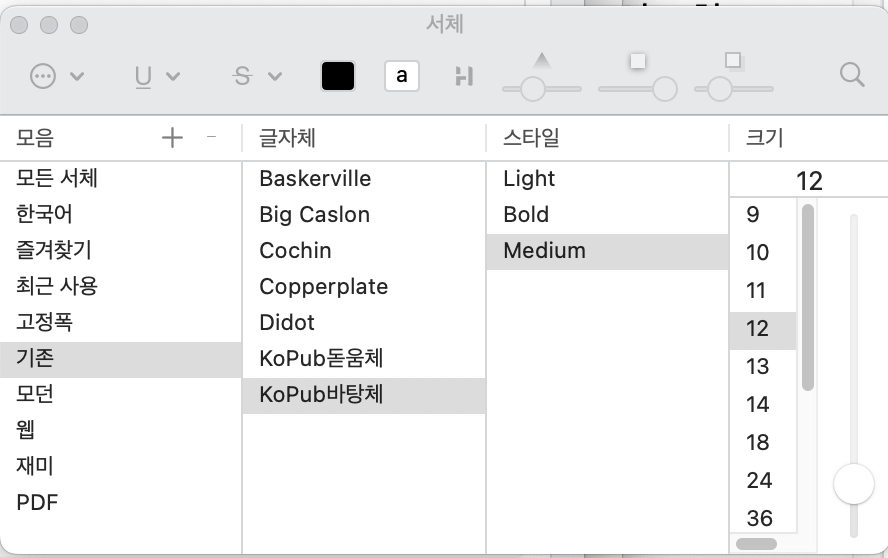Choose the KoPub바탕체 font family

click(x=364, y=394)
